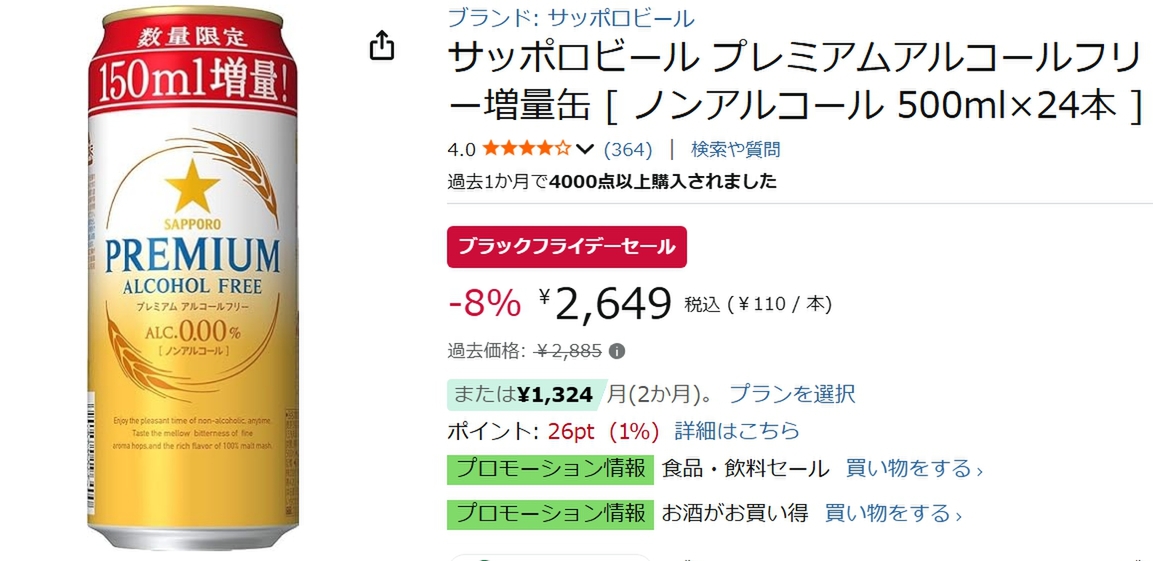Click the share icon beside the product image
This screenshot has width=1153, height=561.
click(382, 45)
